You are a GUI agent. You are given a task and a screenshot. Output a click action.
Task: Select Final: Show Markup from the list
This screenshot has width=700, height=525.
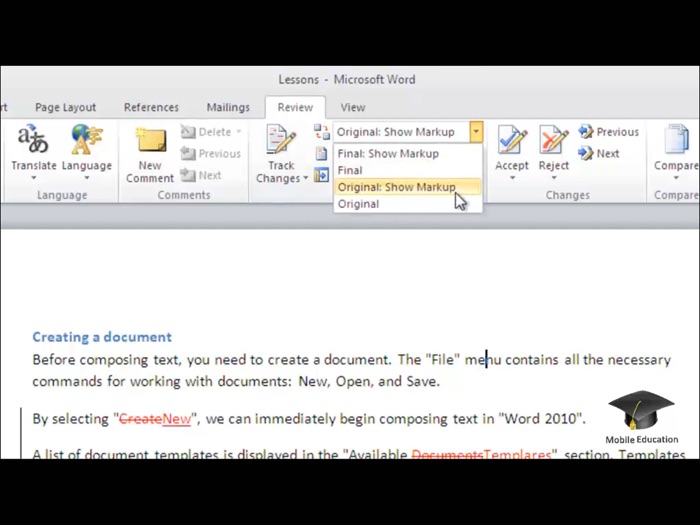[x=408, y=154]
